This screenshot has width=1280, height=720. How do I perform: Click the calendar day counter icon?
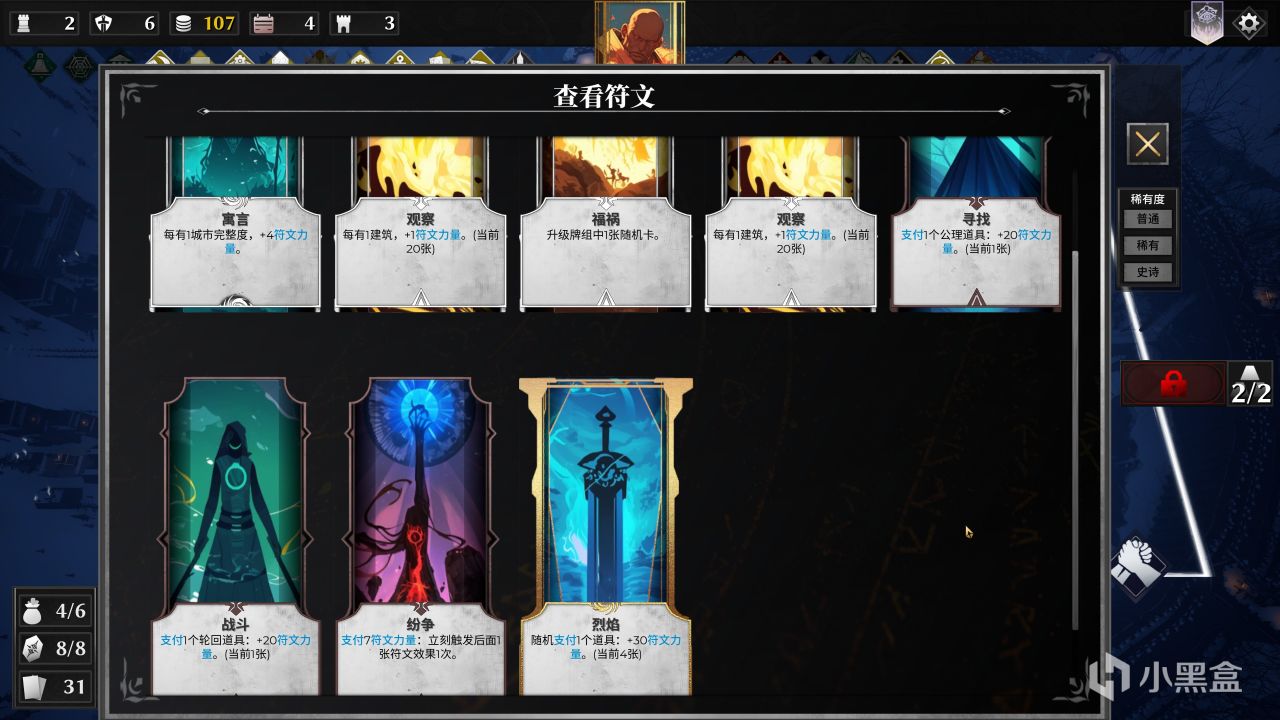pyautogui.click(x=263, y=23)
